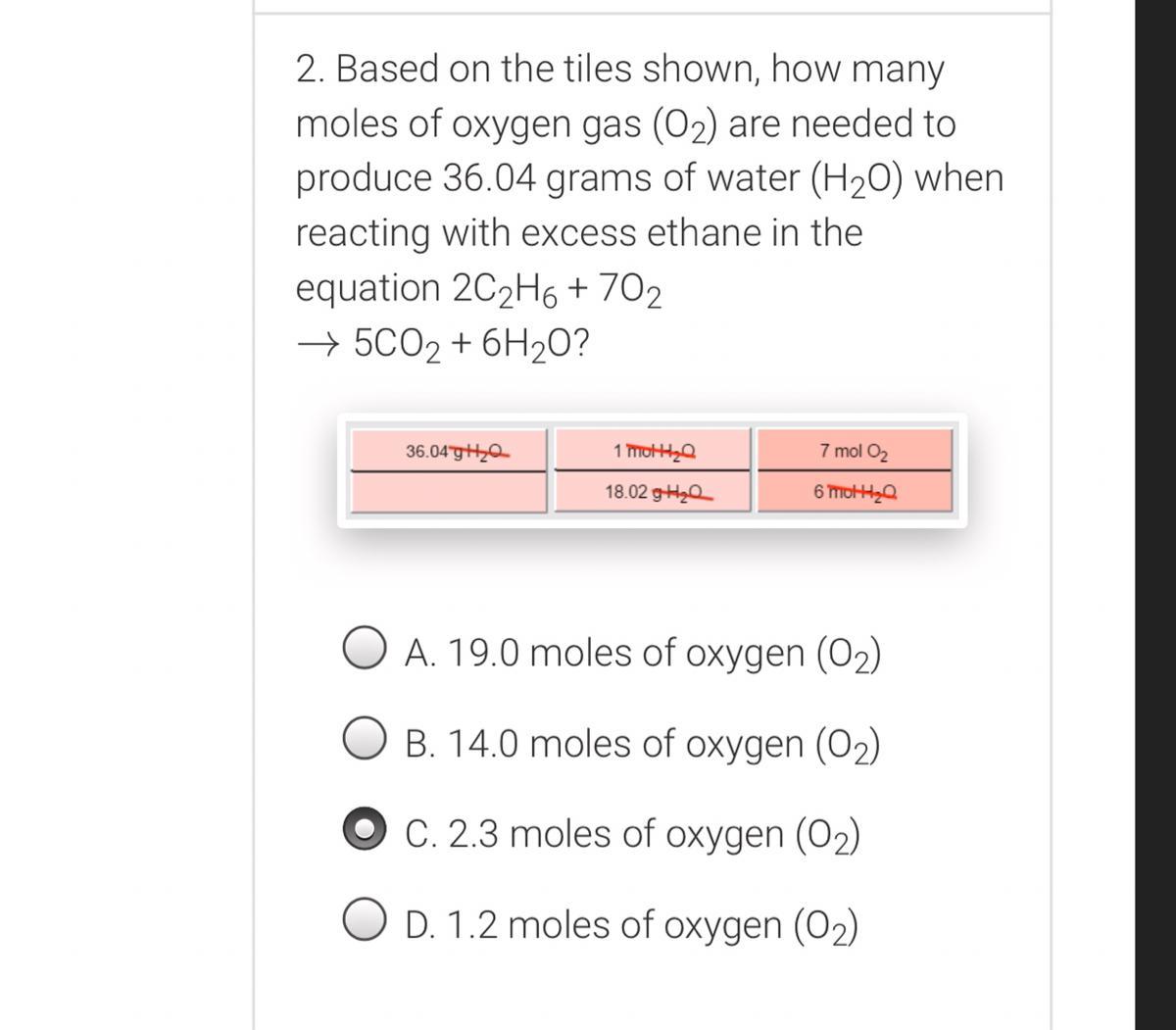Choose the radio button for option B

364,744
